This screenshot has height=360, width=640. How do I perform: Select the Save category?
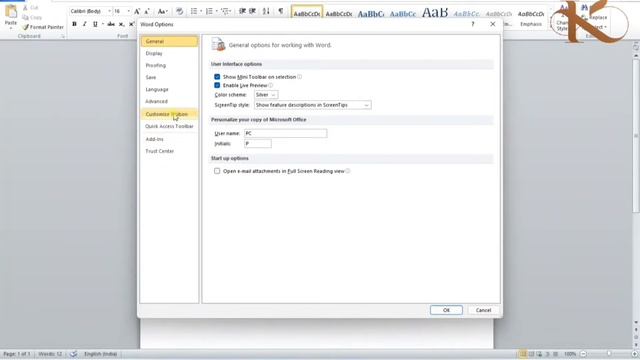tap(169, 77)
